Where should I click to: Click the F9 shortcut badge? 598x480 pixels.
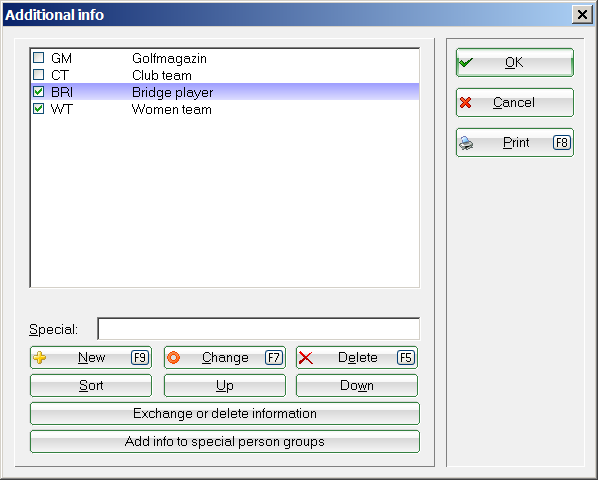[x=140, y=358]
